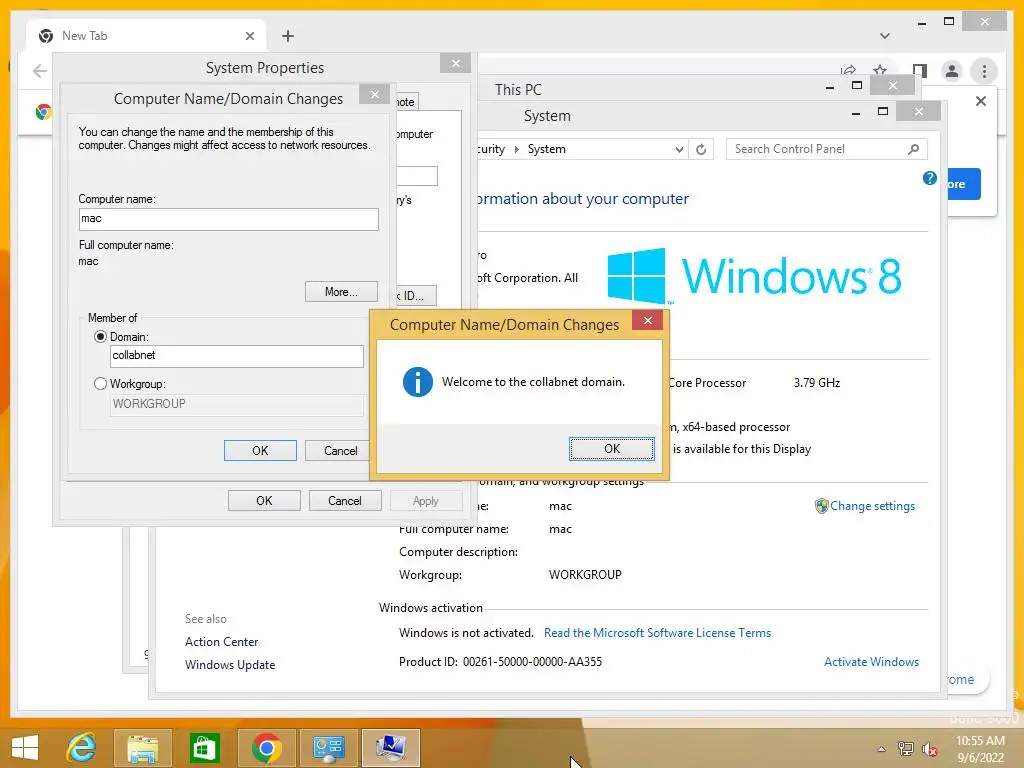This screenshot has height=768, width=1024.
Task: Click the muted volume tray icon
Action: pos(929,749)
